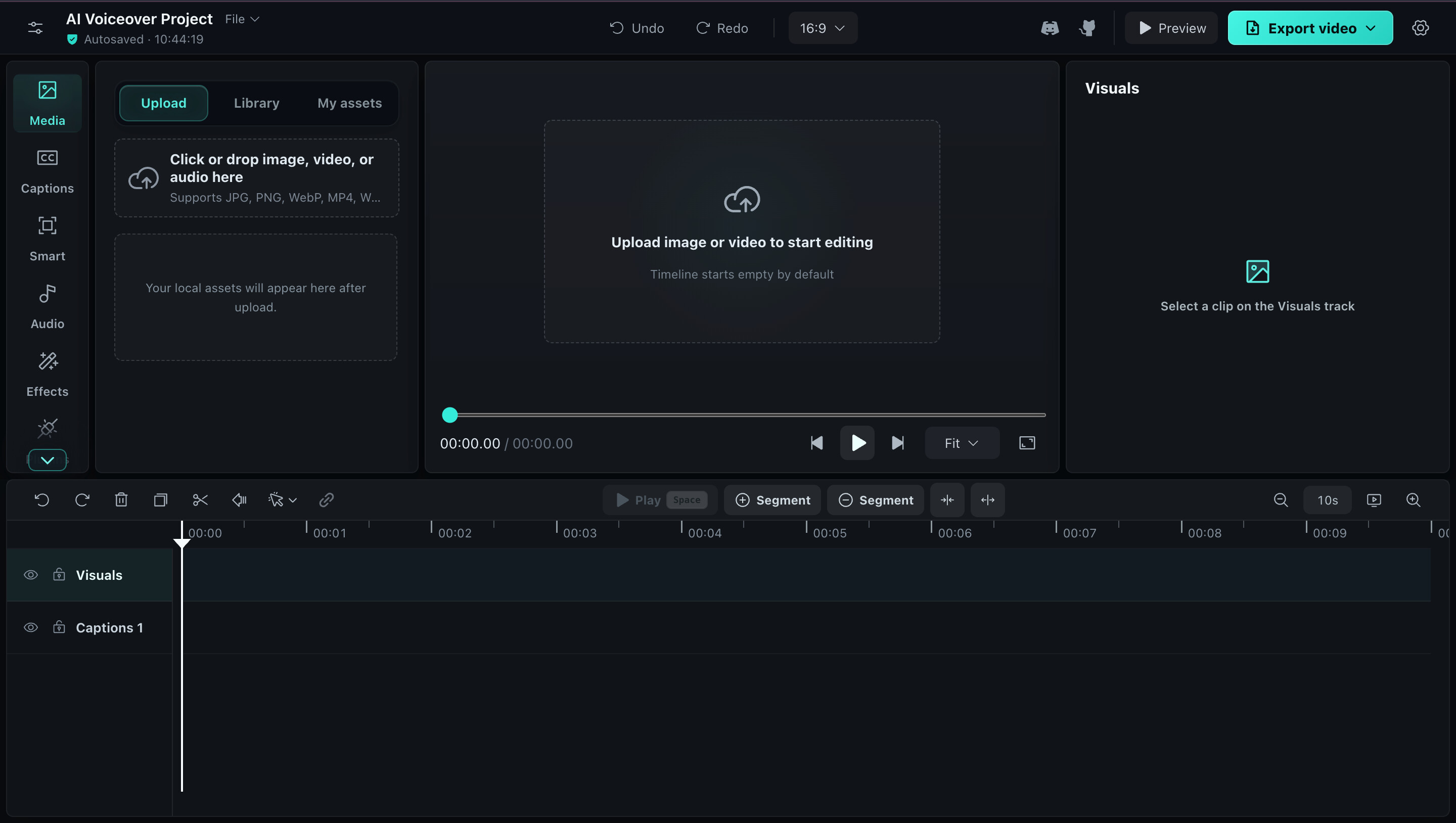
Task: Click the Export video button
Action: pos(1310,28)
